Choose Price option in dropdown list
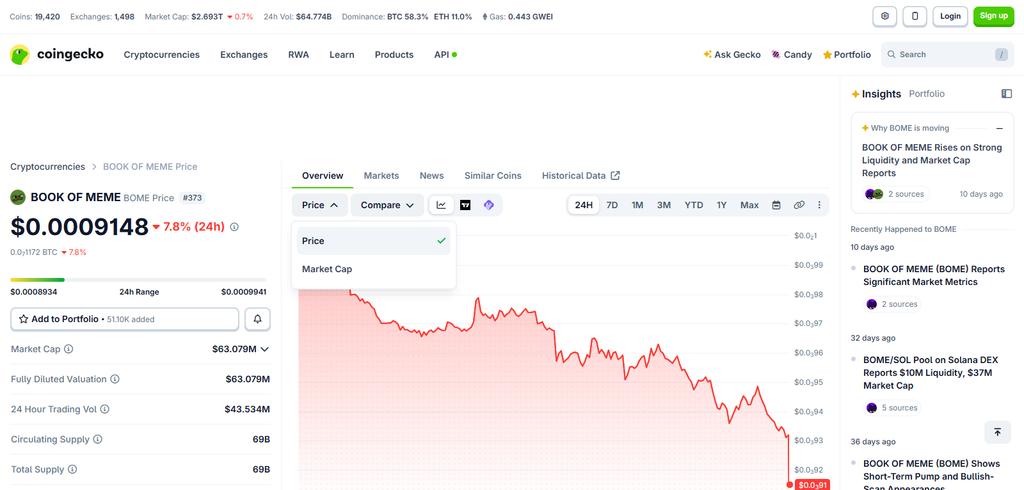 tap(374, 241)
